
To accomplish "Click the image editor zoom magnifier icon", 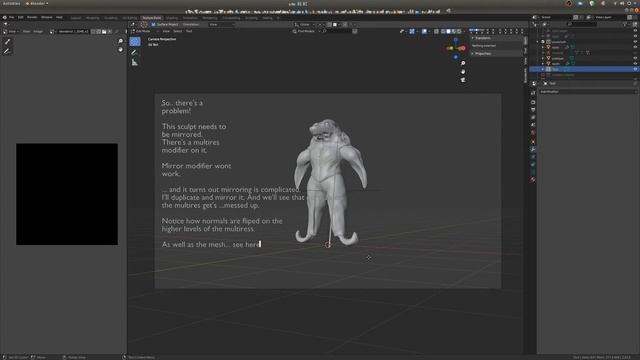I will pyautogui.click(x=120, y=41).
